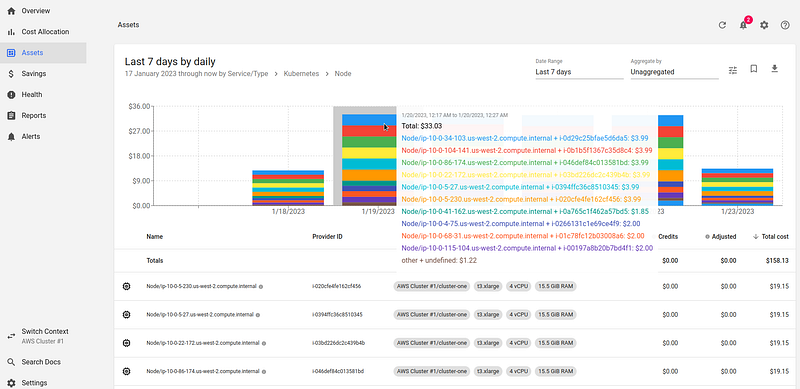Click the Savings dollar icon
Viewport: 800px width, 389px height.
pyautogui.click(x=11, y=74)
